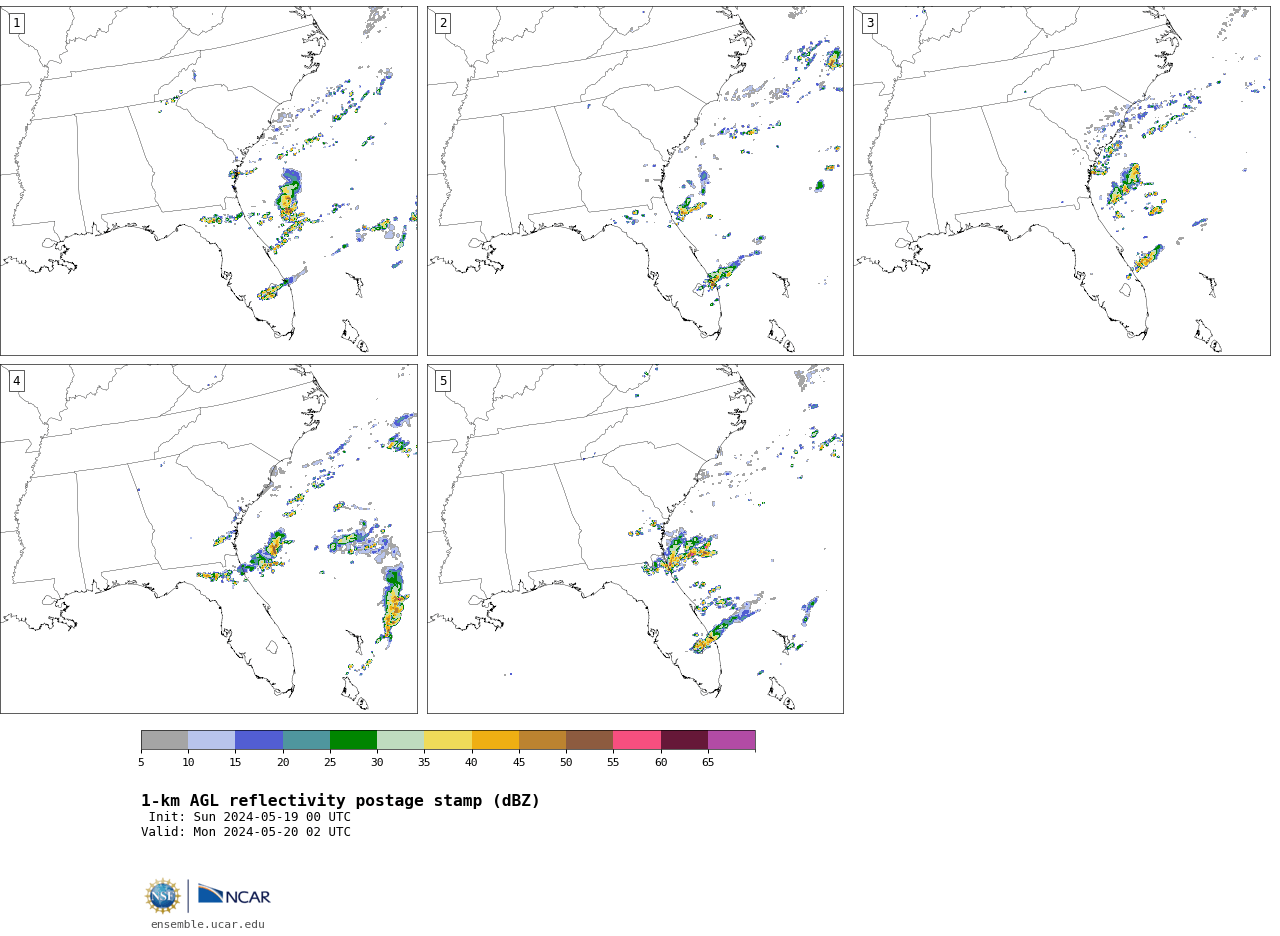This screenshot has height=936, width=1280.
Task: Click the panel number 4 label box
Action: click(16, 381)
